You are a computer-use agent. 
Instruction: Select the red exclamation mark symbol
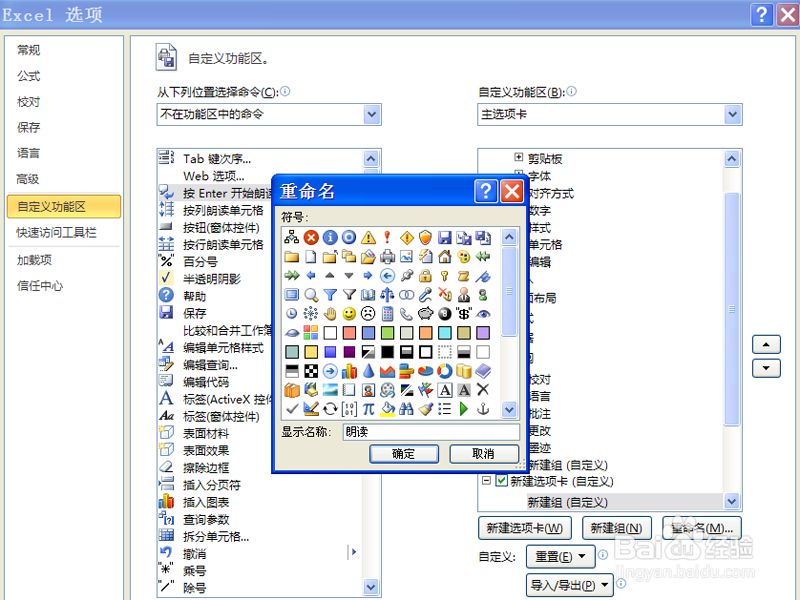[387, 237]
